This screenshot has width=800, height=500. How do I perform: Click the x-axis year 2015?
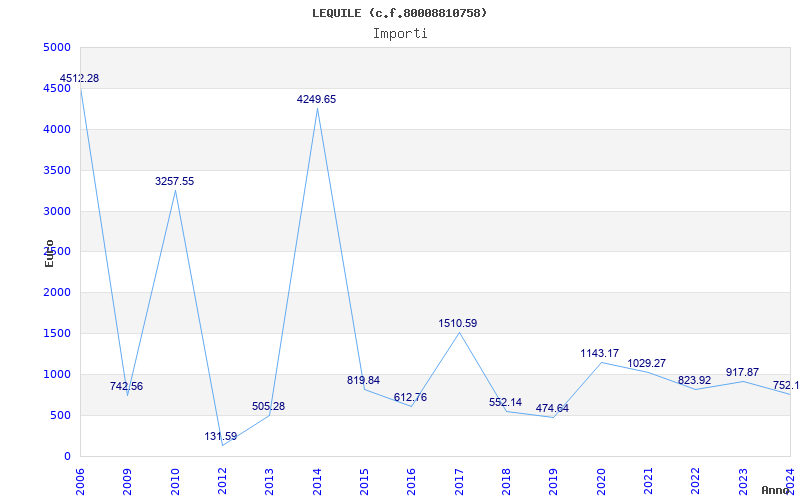click(x=364, y=482)
